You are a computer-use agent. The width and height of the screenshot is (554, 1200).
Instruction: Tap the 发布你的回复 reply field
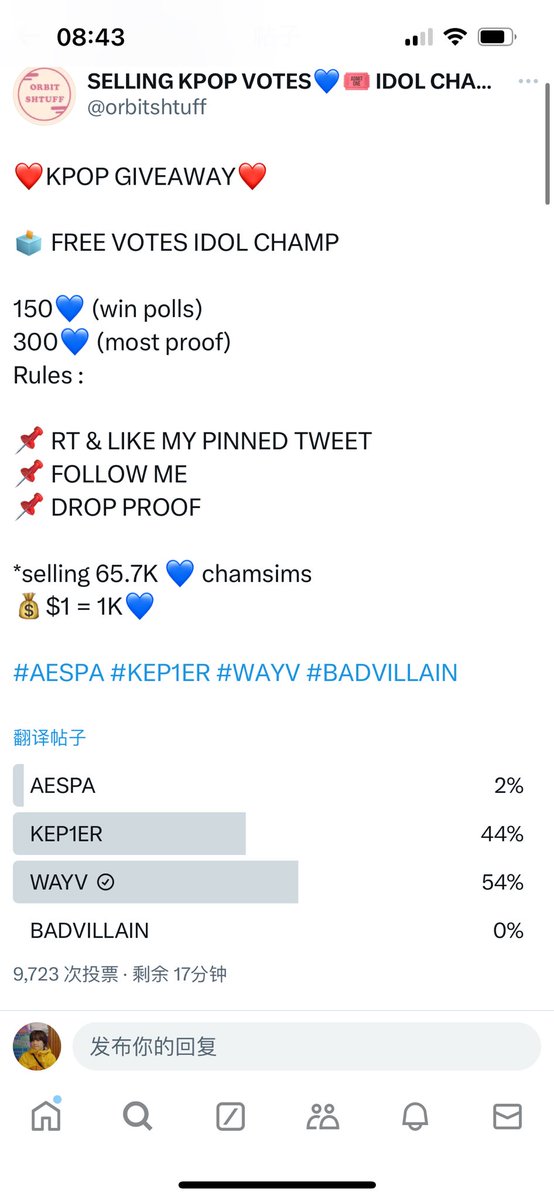(307, 1047)
